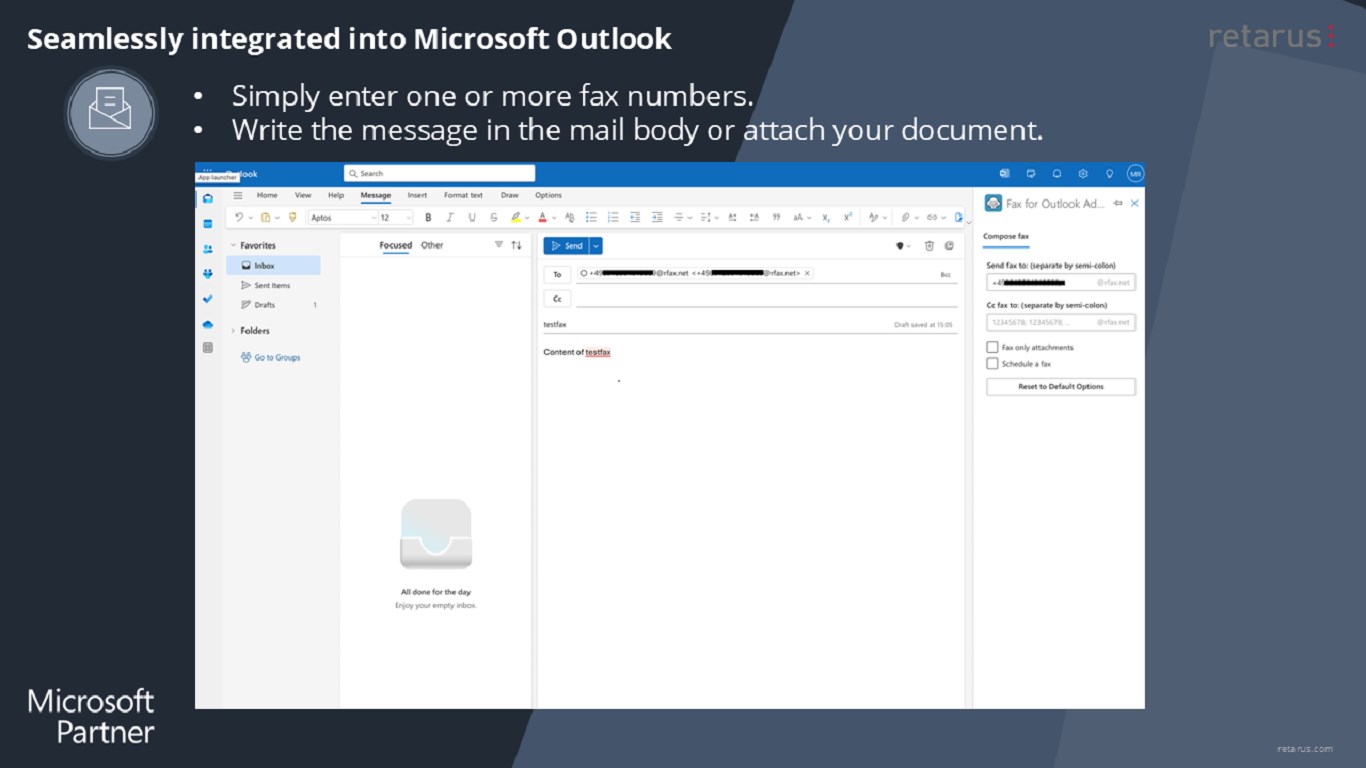Viewport: 1366px width, 768px height.
Task: Open the Home ribbon tab
Action: click(267, 195)
